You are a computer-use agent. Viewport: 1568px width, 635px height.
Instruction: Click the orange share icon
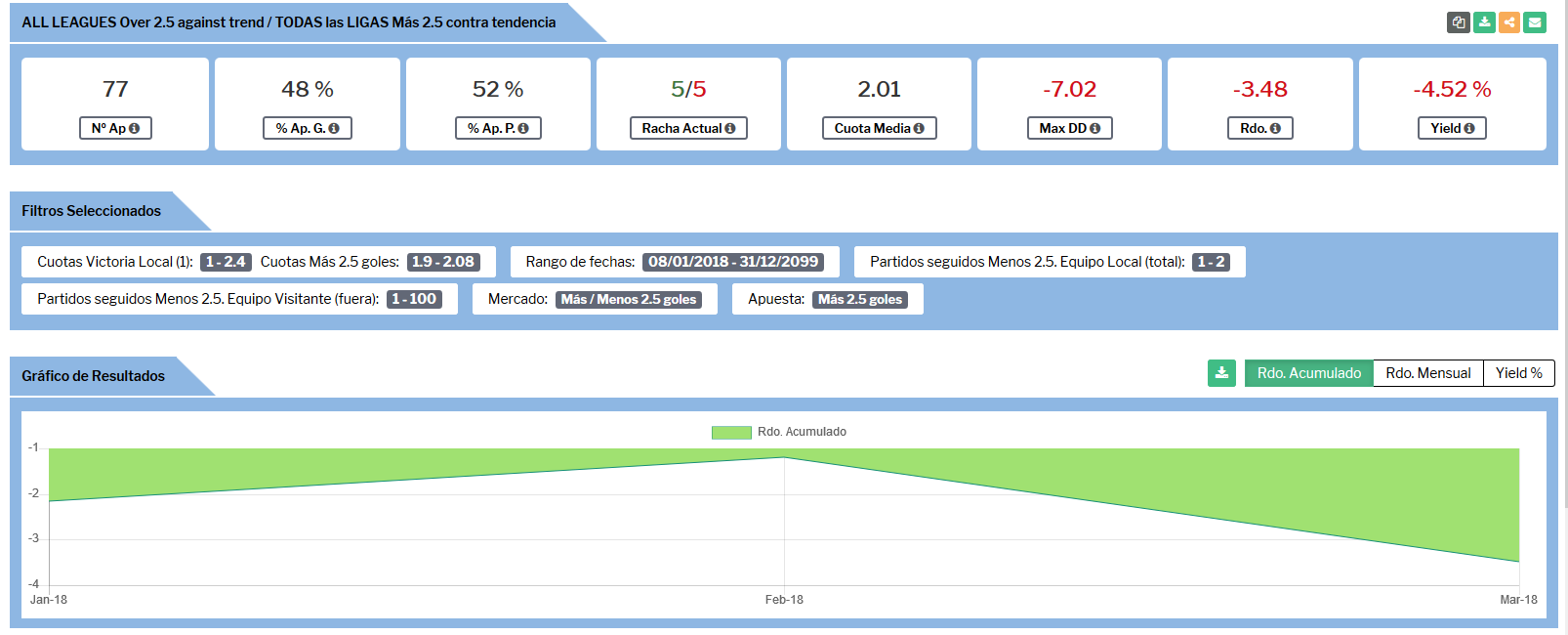pyautogui.click(x=1509, y=22)
